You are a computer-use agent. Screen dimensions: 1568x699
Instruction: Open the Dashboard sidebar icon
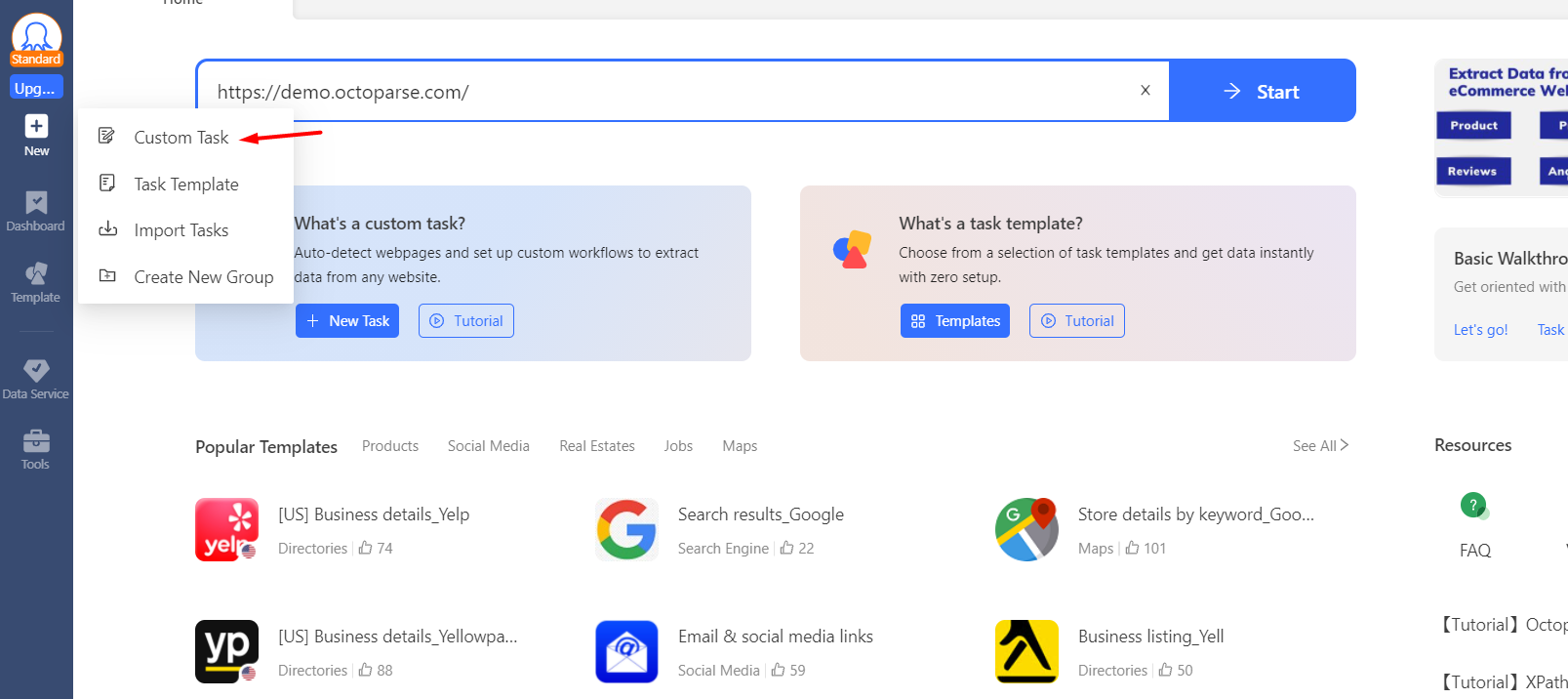tap(36, 202)
